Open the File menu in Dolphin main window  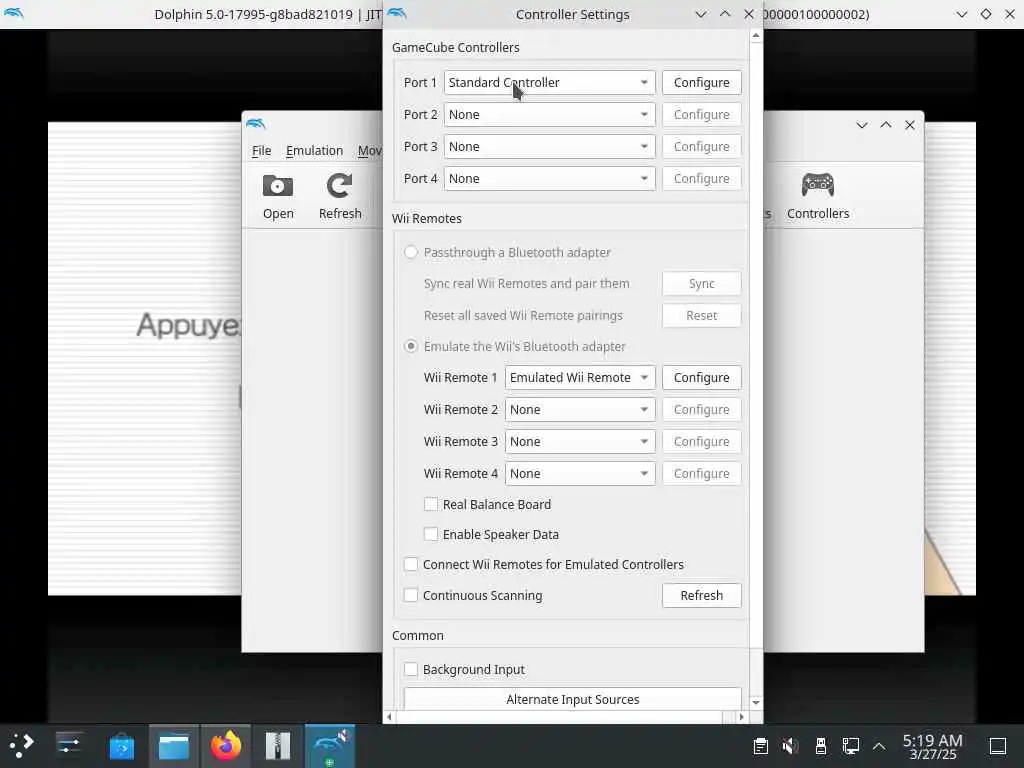point(261,151)
